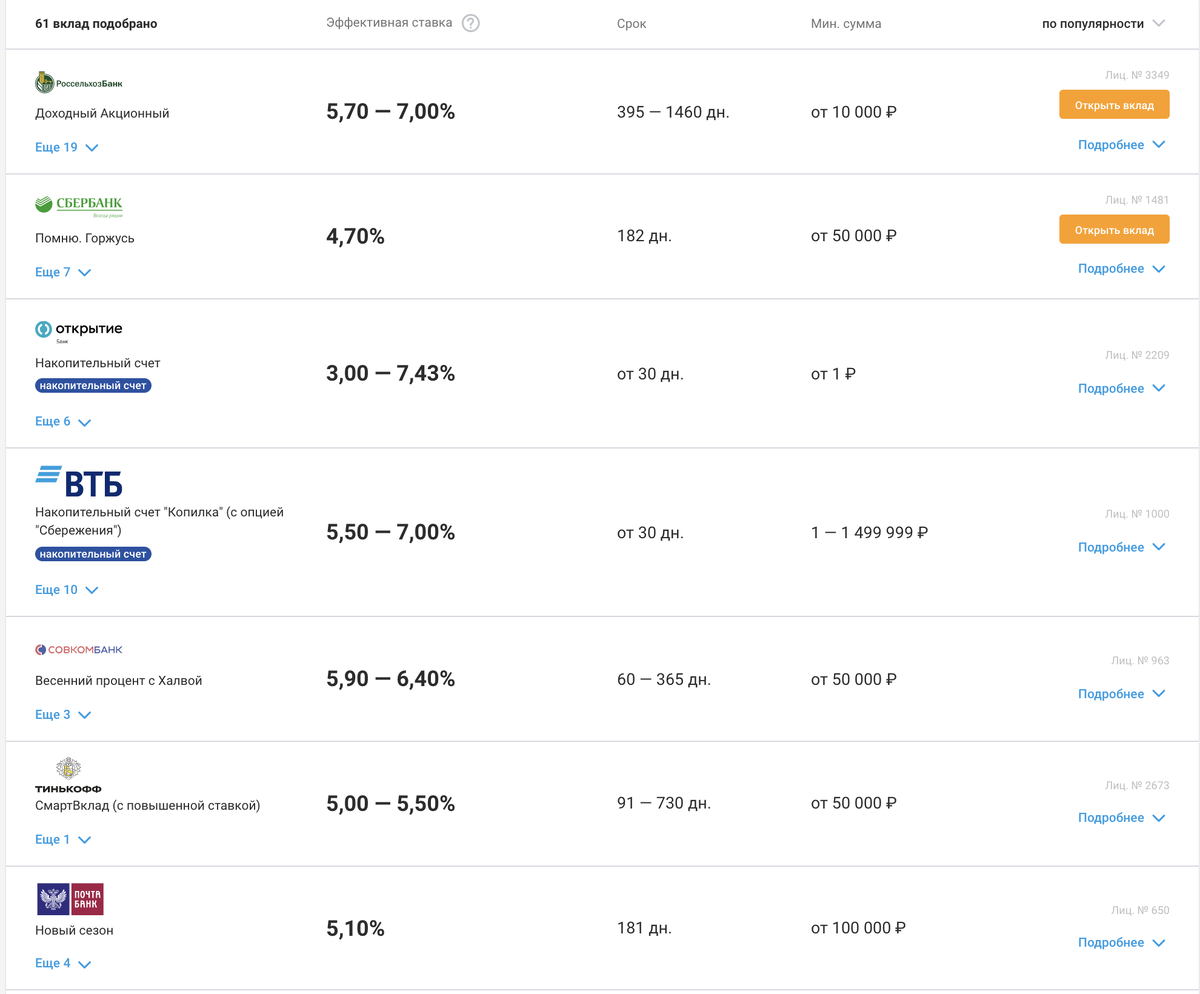
Task: Click the '5,90 — 6,40%' Sovcombank rate
Action: tap(391, 680)
